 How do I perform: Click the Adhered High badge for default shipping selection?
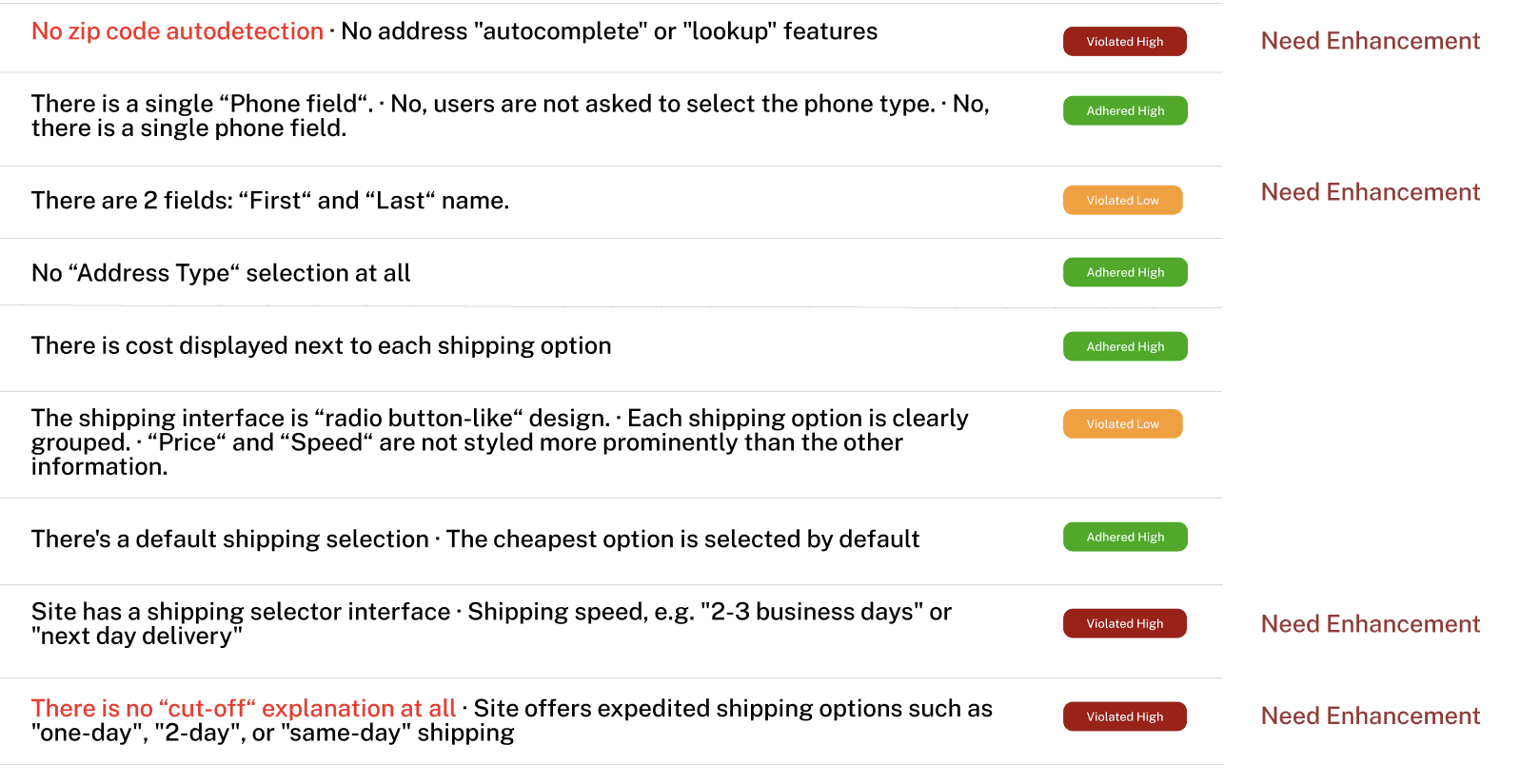pos(1124,537)
